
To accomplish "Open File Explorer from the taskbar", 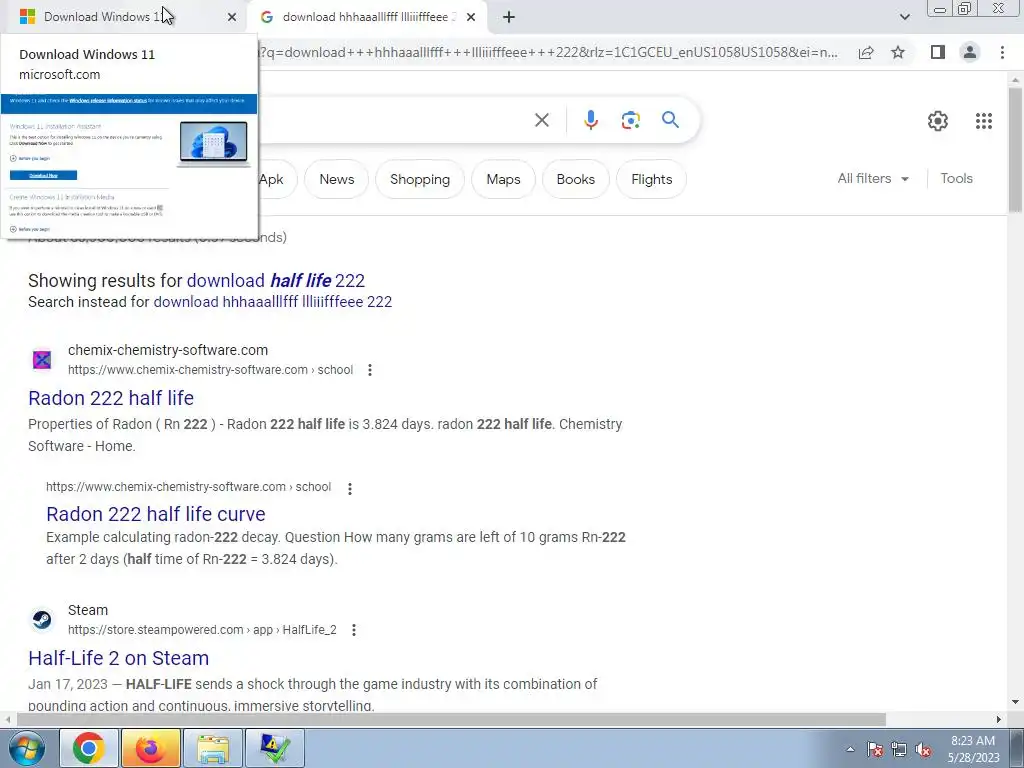I will [x=213, y=748].
